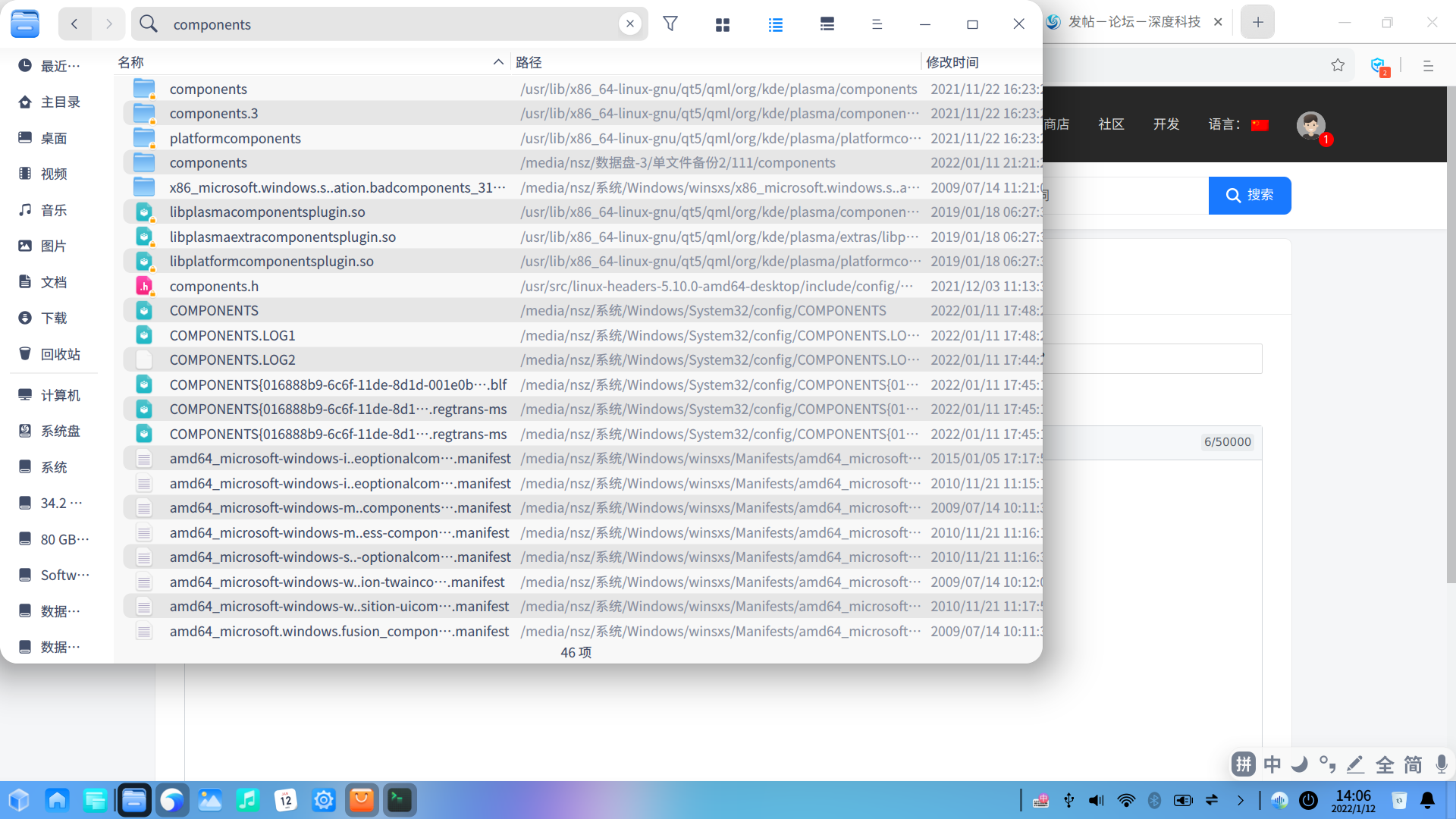Open 下载 folder in sidebar

click(53, 318)
